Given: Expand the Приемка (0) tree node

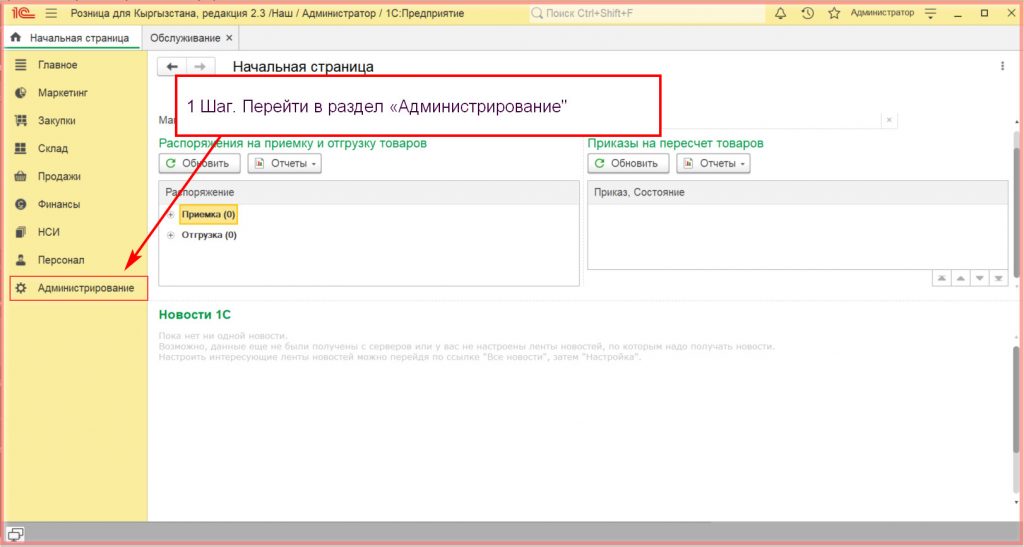Looking at the screenshot, I should coord(171,215).
